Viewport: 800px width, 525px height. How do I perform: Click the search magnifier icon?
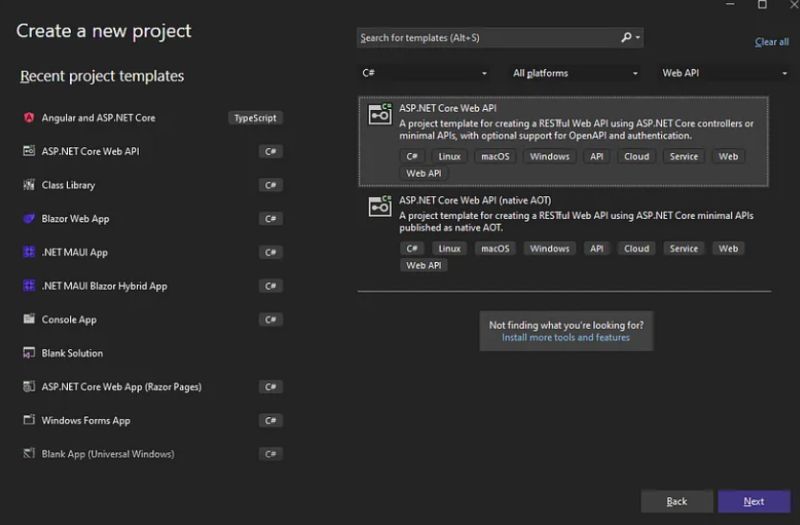pyautogui.click(x=626, y=37)
